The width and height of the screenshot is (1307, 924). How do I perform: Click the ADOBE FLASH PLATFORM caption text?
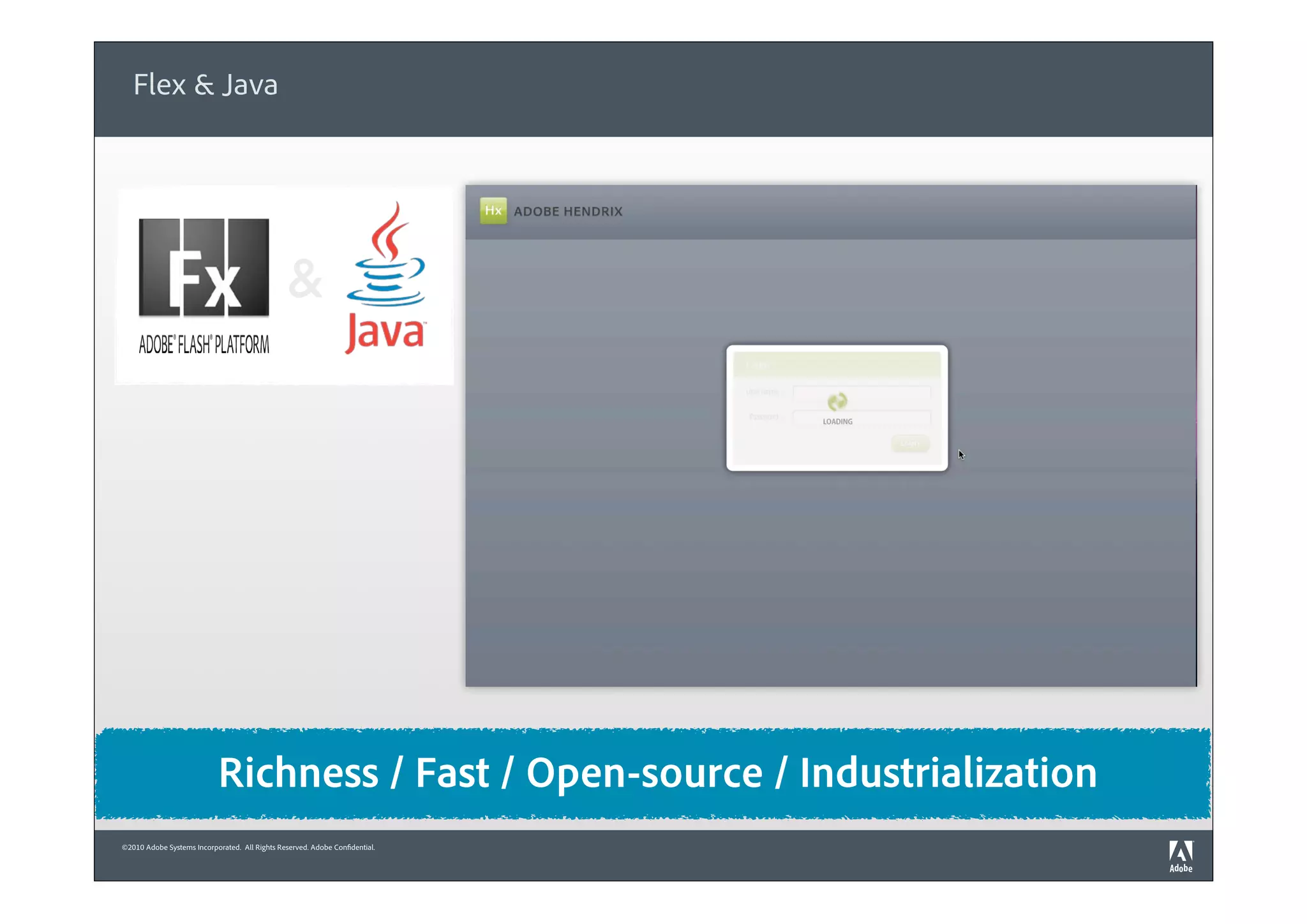tap(204, 345)
